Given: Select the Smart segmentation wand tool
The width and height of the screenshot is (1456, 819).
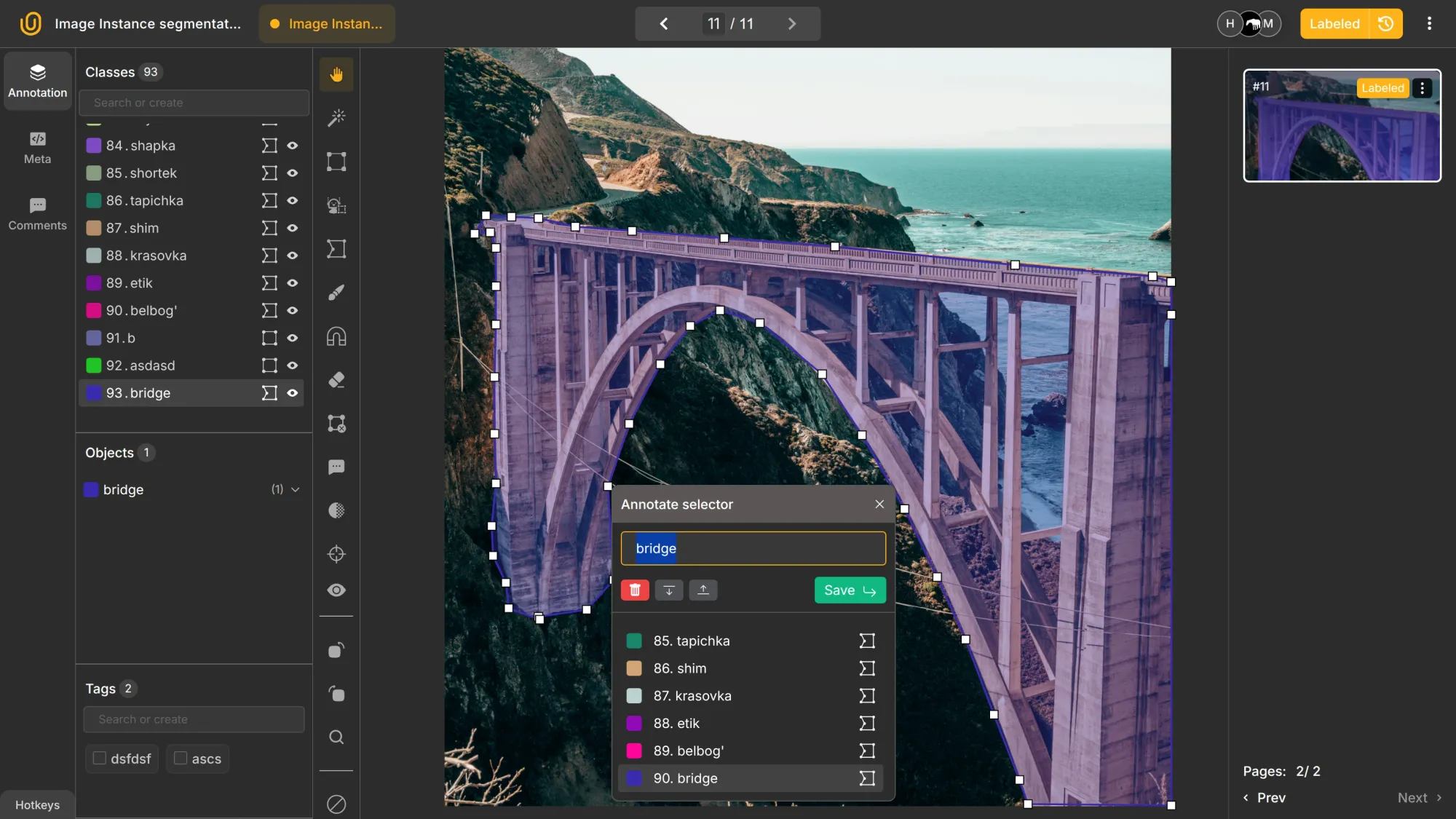Looking at the screenshot, I should coord(336,117).
